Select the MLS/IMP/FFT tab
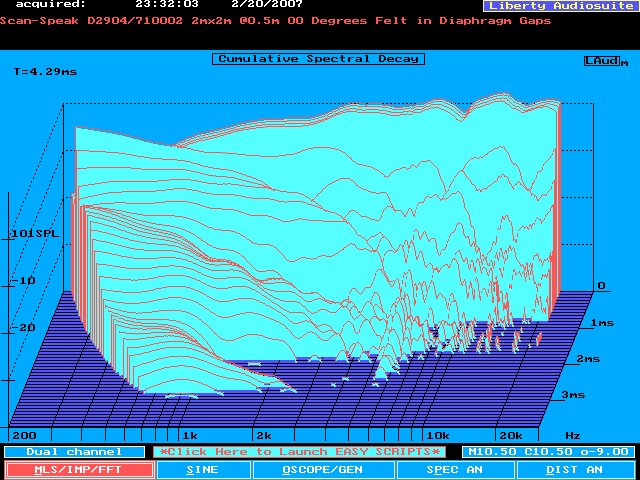640x480 pixels. pyautogui.click(x=79, y=469)
